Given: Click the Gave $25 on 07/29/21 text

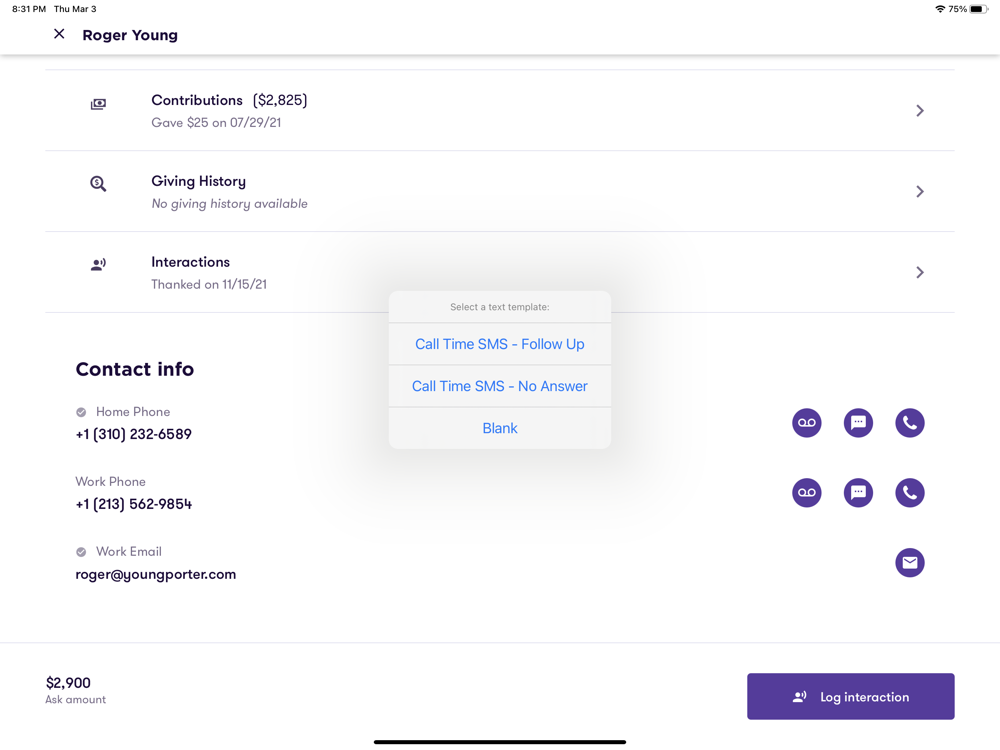Looking at the screenshot, I should tap(216, 122).
